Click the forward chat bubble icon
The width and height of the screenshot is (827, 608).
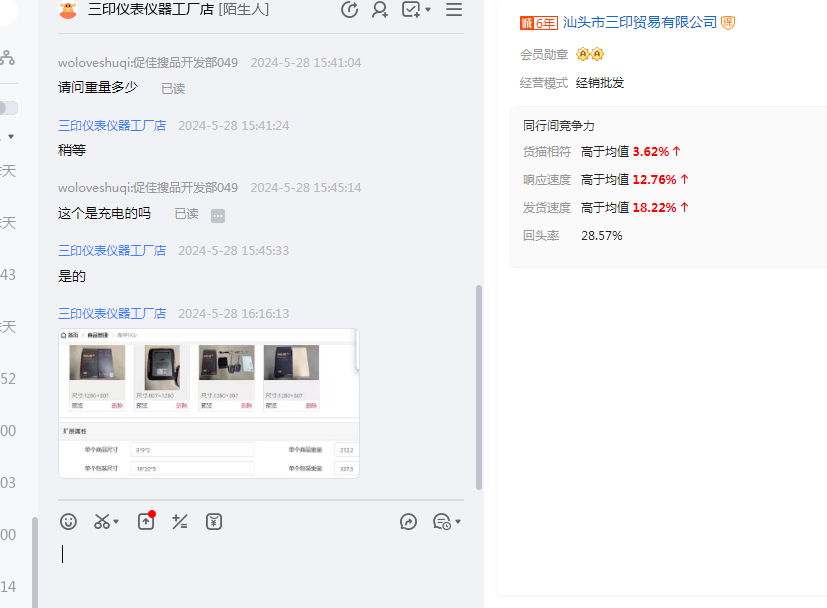click(408, 521)
